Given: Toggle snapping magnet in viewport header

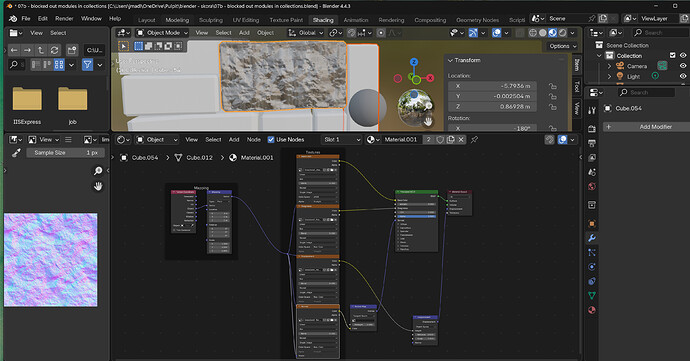Looking at the screenshot, I should tap(351, 33).
